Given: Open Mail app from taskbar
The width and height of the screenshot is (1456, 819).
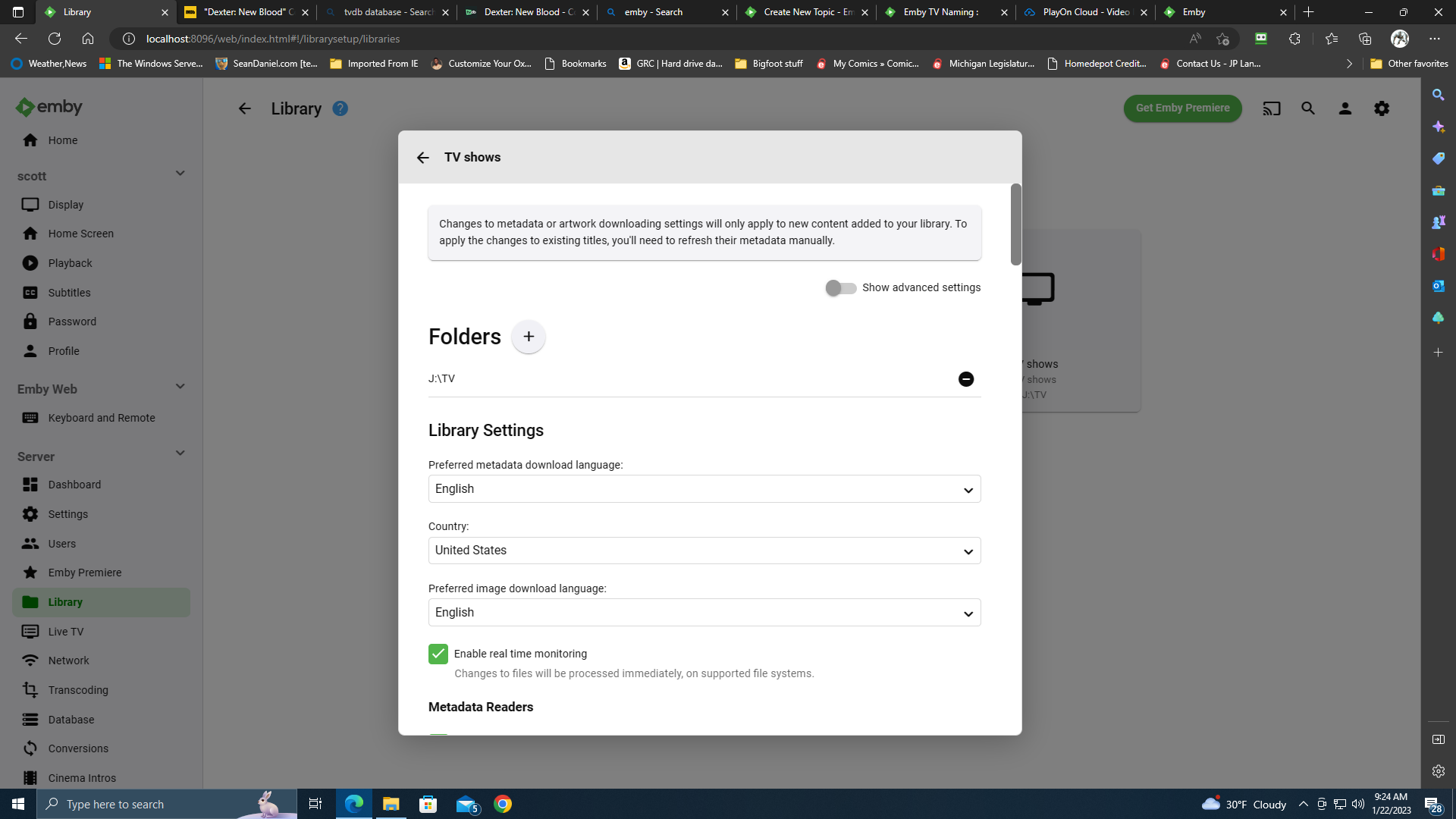Looking at the screenshot, I should coord(466,804).
